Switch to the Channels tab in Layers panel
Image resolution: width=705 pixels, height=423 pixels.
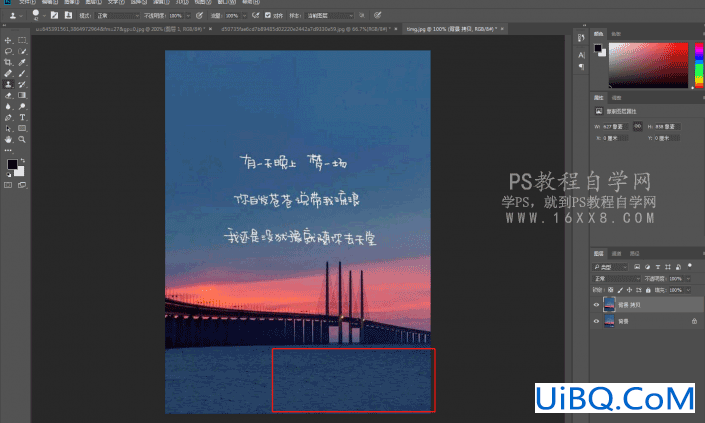[x=616, y=254]
